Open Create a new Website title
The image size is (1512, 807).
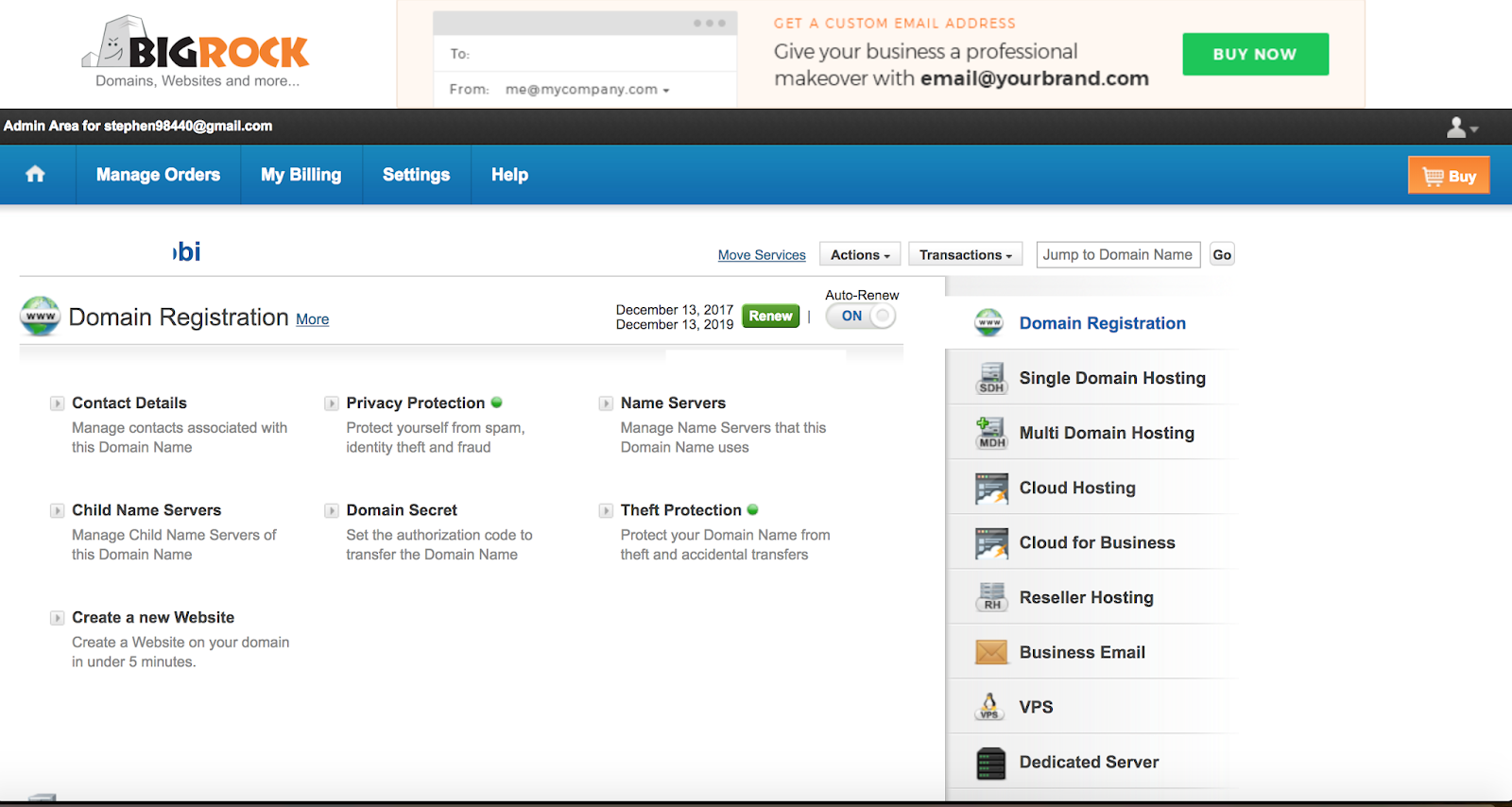[x=153, y=617]
